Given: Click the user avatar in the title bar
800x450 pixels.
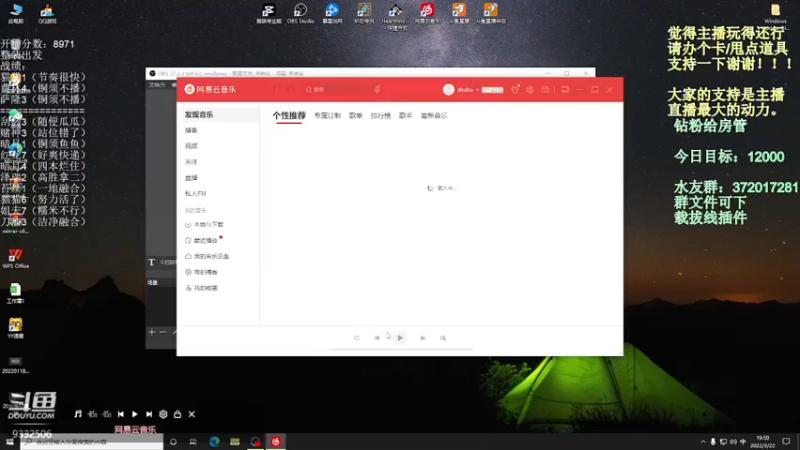Looking at the screenshot, I should 448,89.
